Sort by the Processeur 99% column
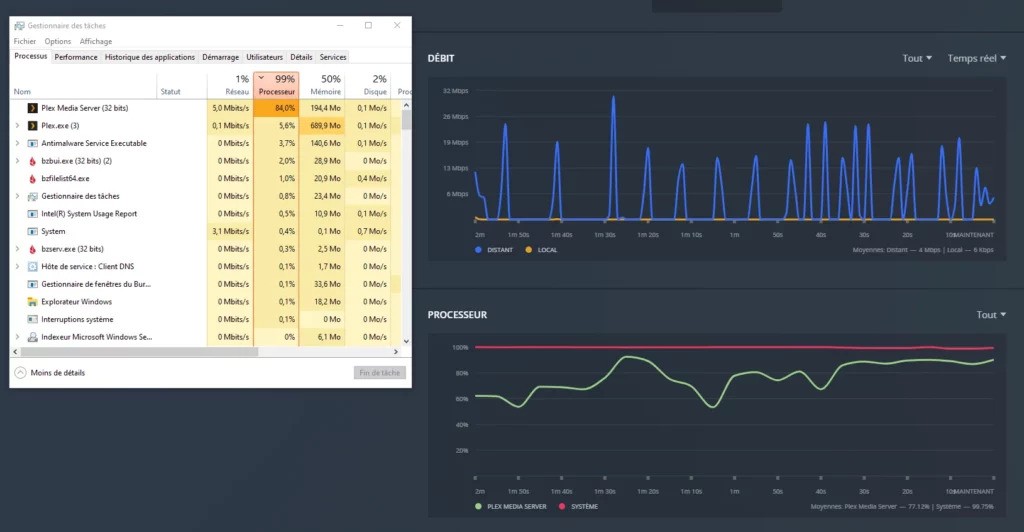The image size is (1024, 532). (276, 85)
